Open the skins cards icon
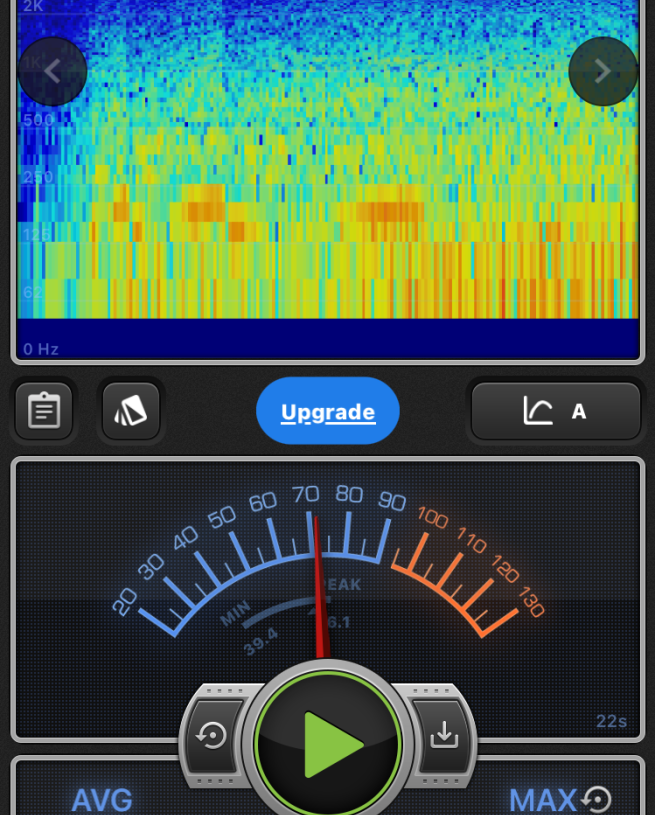Image resolution: width=655 pixels, height=815 pixels. [x=130, y=411]
